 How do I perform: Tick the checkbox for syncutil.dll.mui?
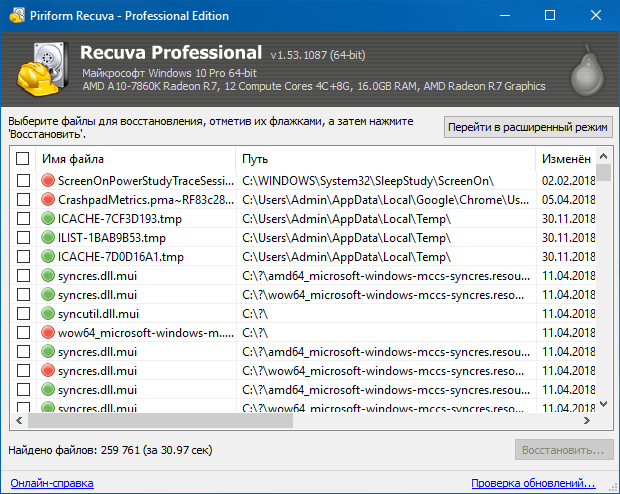(x=23, y=314)
